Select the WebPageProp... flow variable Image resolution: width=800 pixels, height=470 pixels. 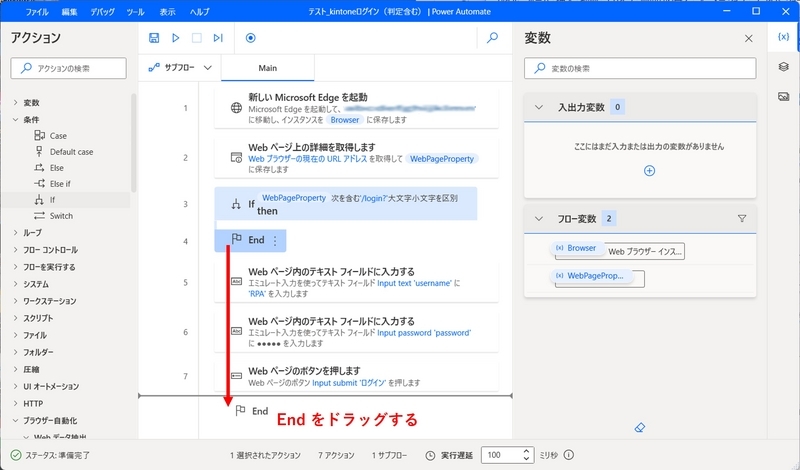[591, 276]
